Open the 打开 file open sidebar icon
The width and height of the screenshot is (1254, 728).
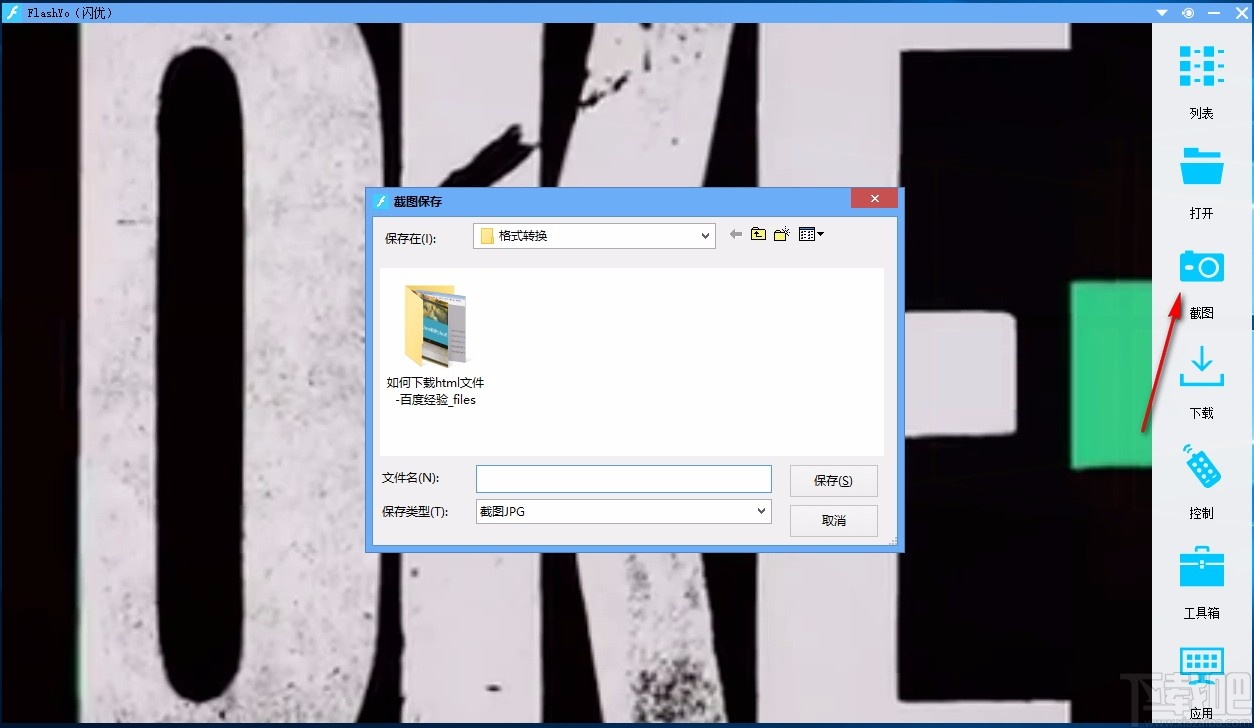click(1200, 166)
